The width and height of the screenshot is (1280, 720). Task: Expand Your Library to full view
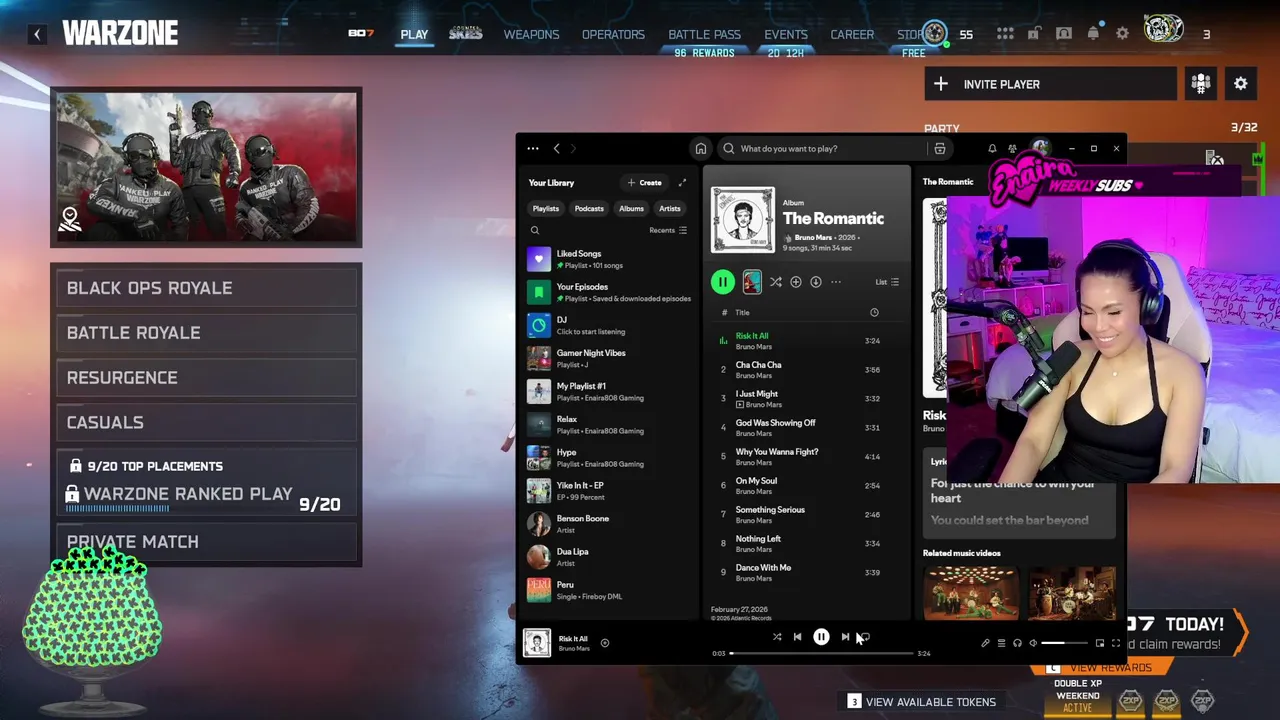tap(682, 183)
